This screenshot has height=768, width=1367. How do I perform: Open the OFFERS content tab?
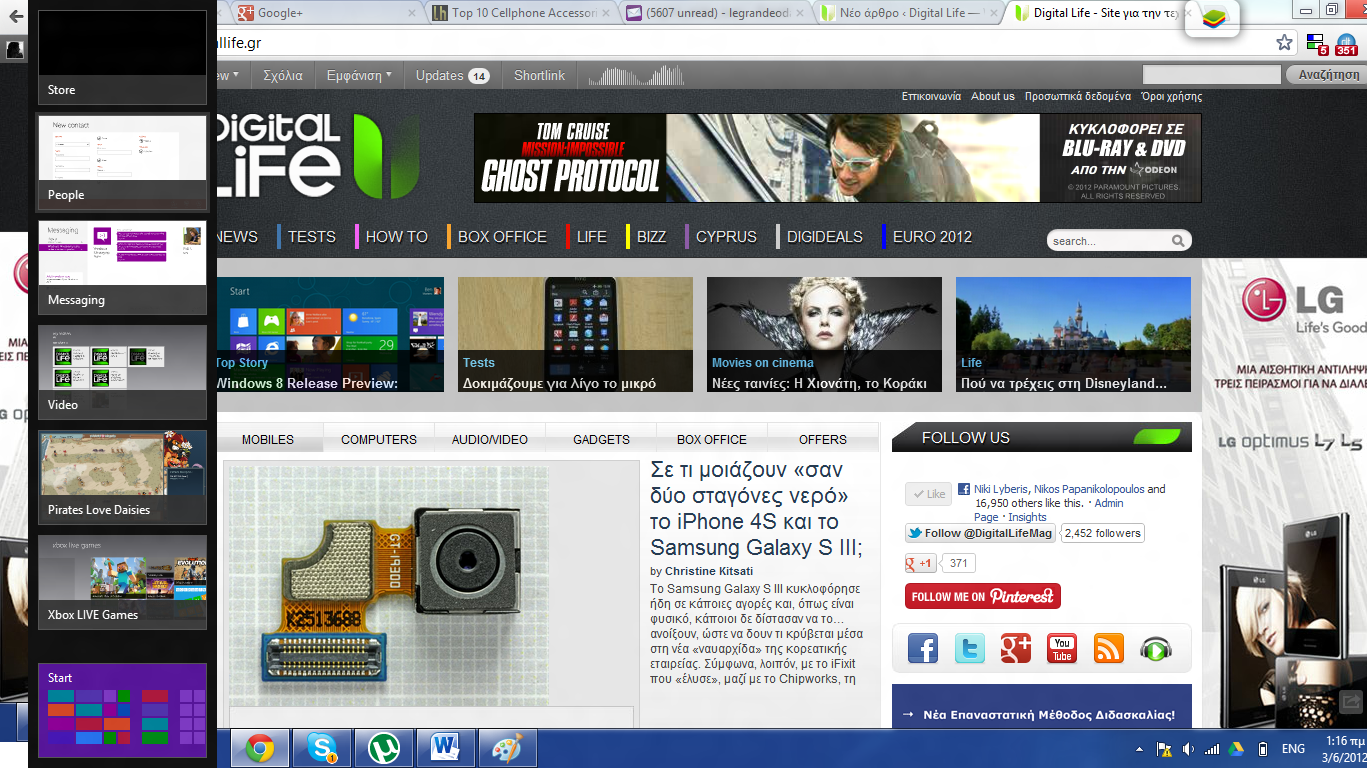point(823,439)
